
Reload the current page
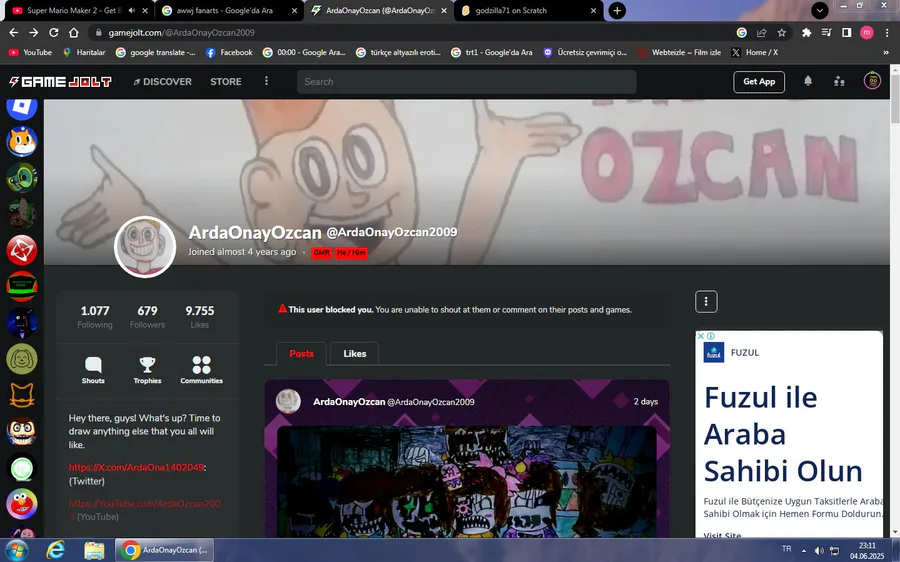coord(53,33)
